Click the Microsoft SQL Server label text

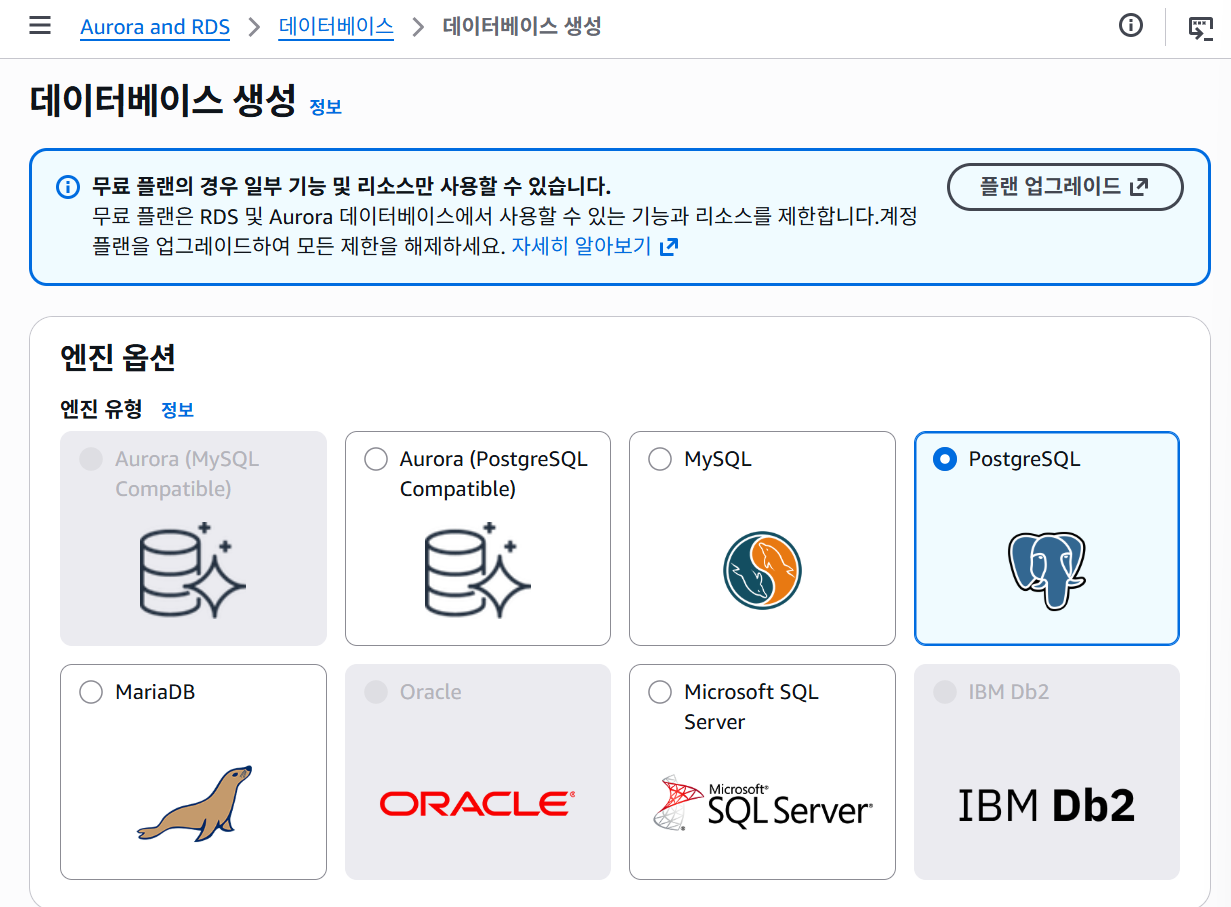pos(751,707)
